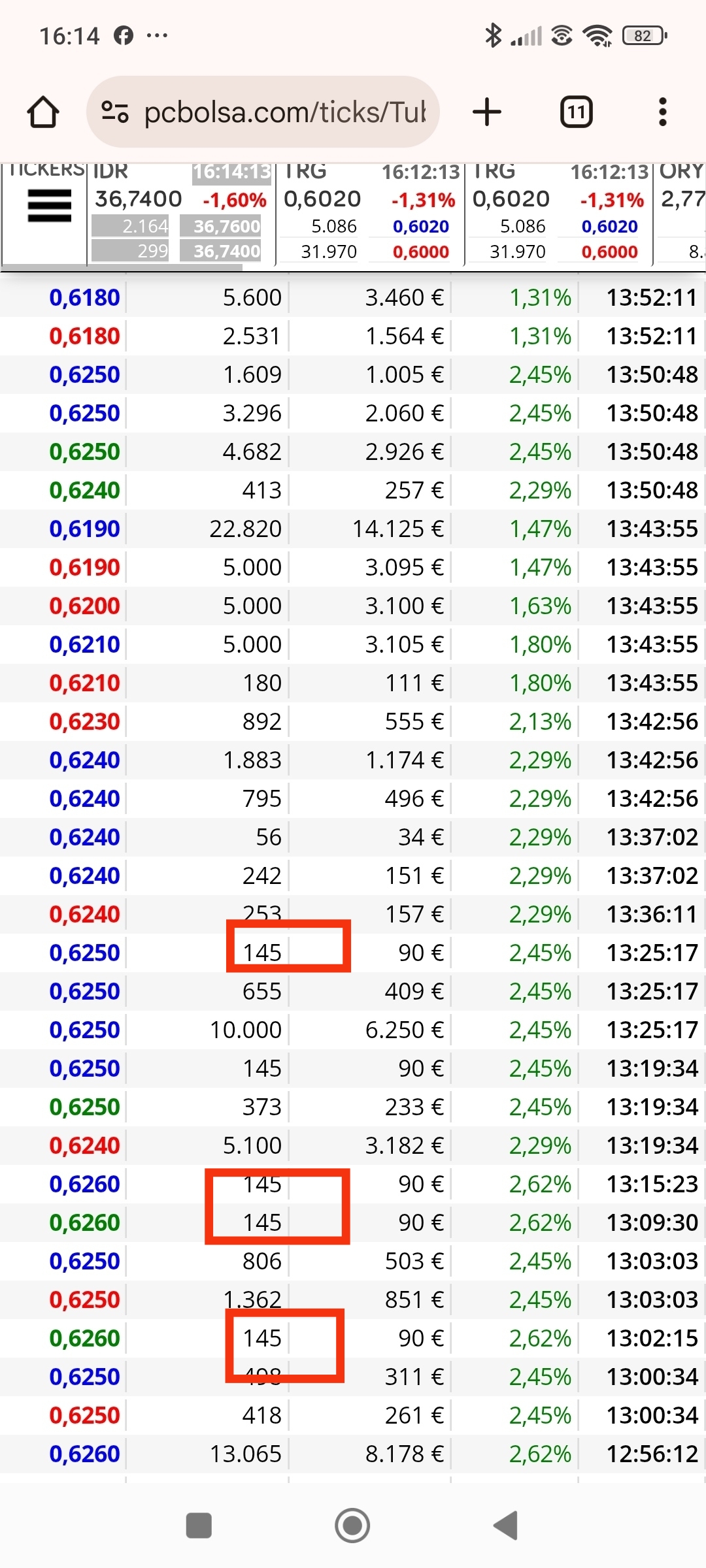Image resolution: width=706 pixels, height=1568 pixels.
Task: Tap volume 56 cell
Action: point(269,837)
